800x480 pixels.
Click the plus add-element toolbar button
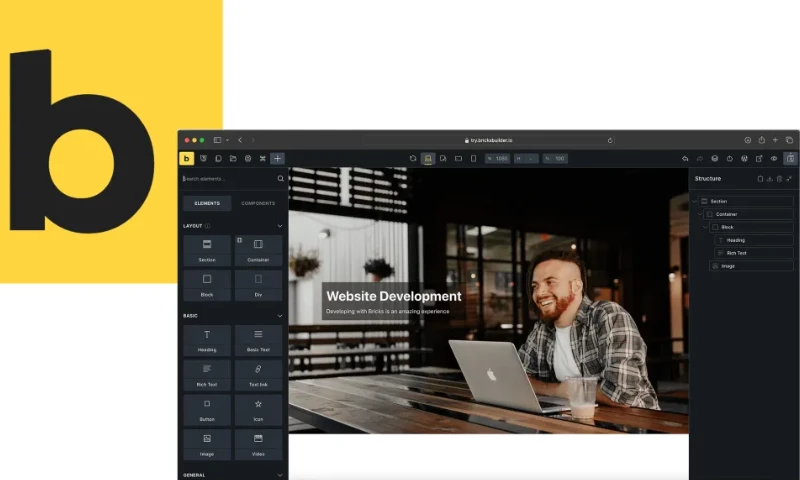277,158
